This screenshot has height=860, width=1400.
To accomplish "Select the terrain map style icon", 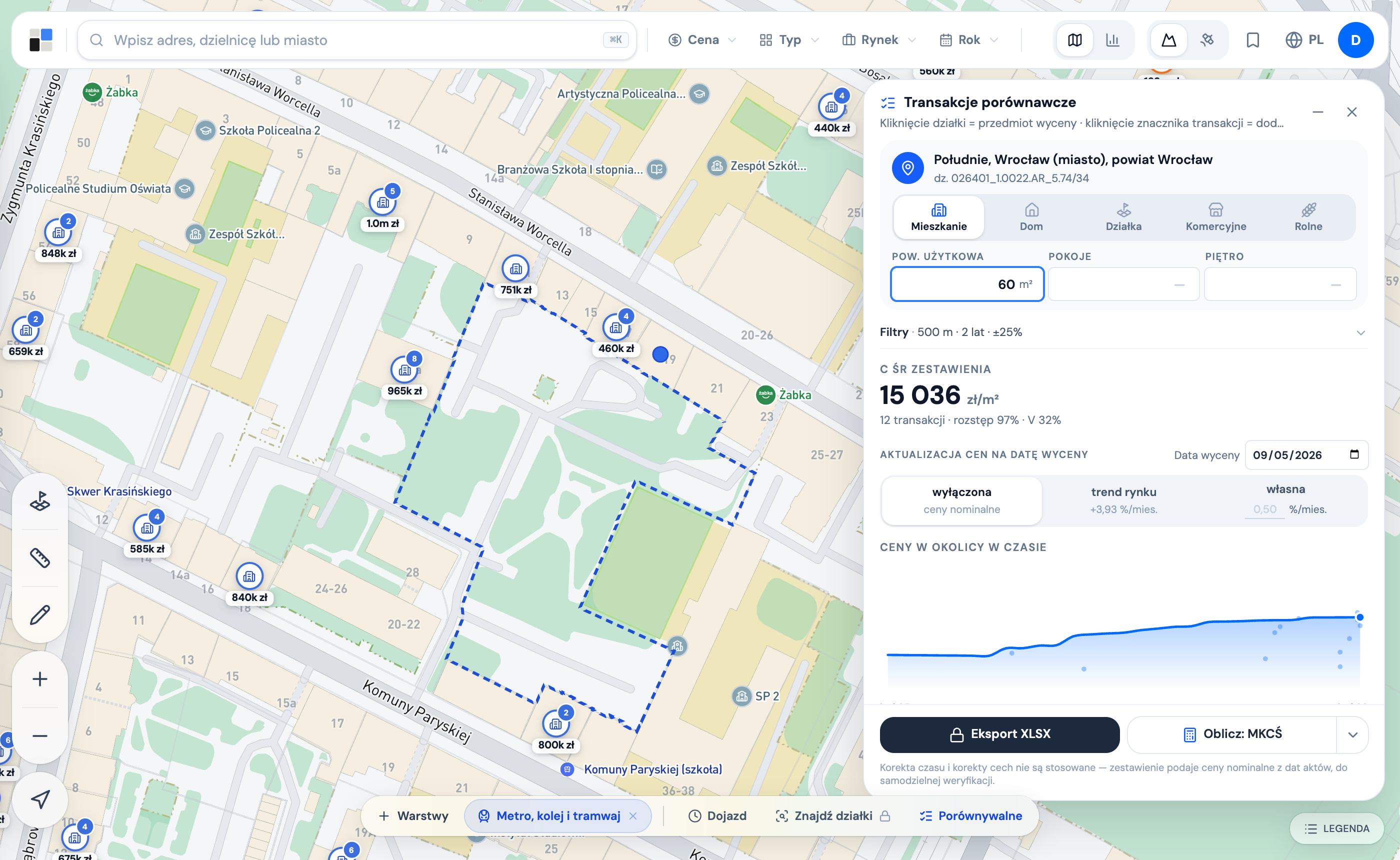I will [1168, 40].
